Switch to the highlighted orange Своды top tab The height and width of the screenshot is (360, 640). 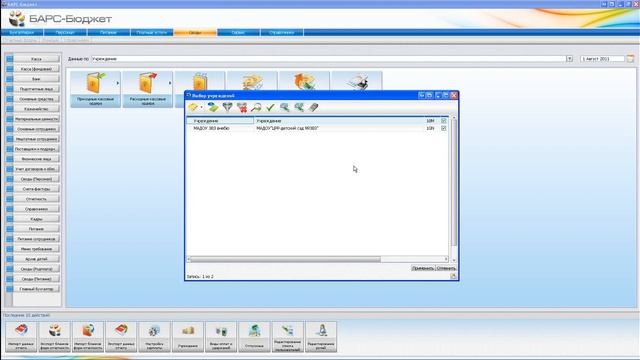[195, 32]
